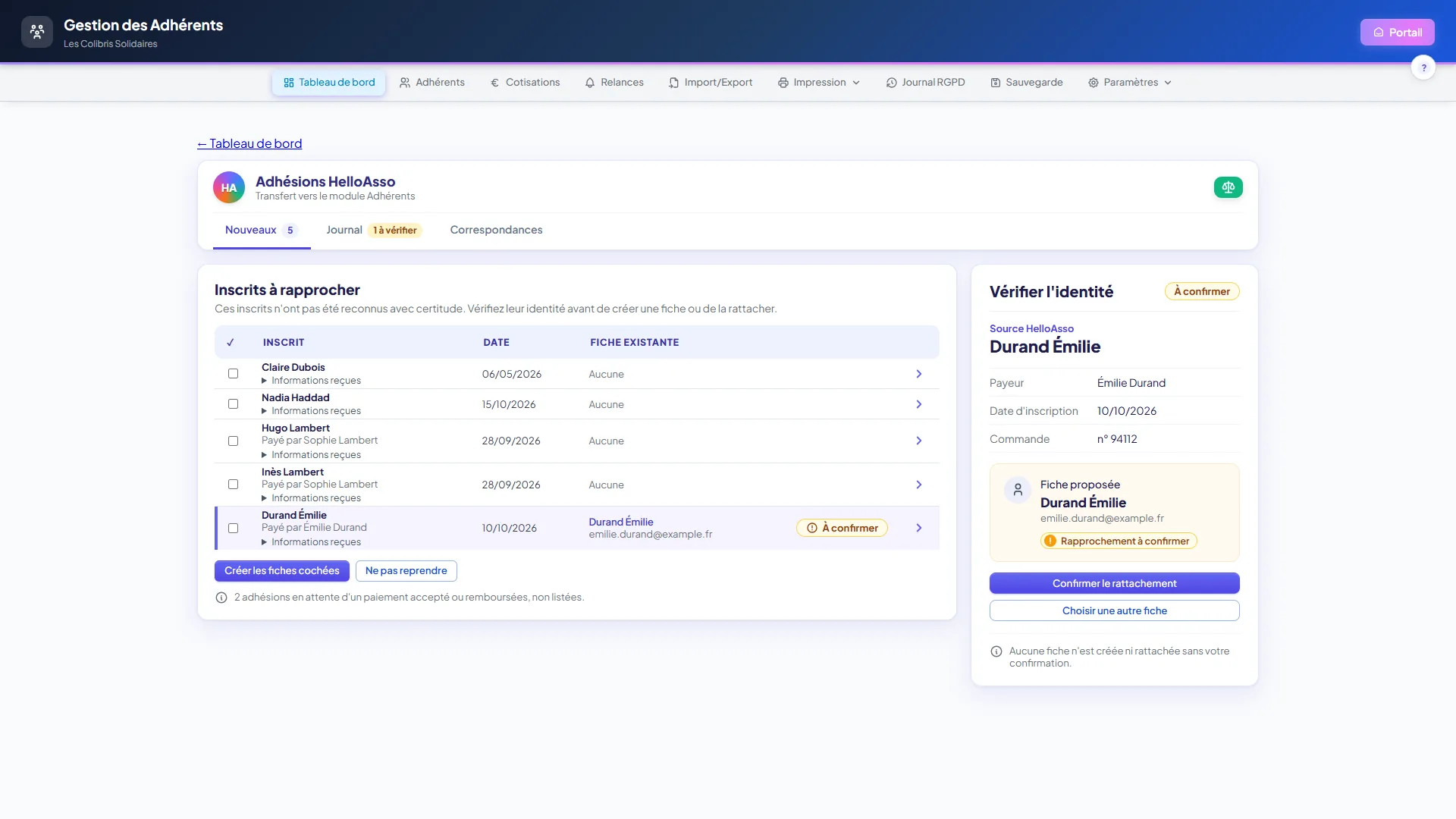This screenshot has height=819, width=1456.
Task: Click Créer les fiches cochées
Action: pos(281,571)
